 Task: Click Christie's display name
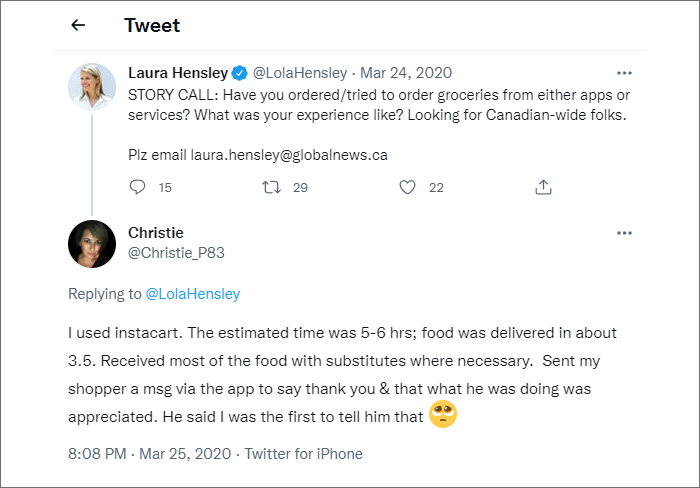point(156,233)
